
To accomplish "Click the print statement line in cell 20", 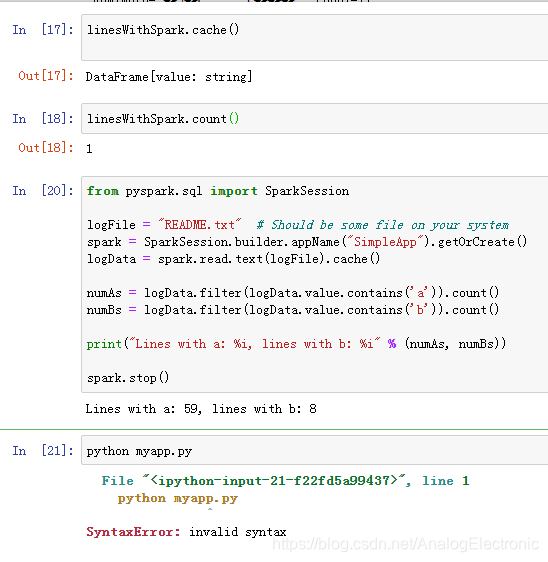I will [296, 344].
